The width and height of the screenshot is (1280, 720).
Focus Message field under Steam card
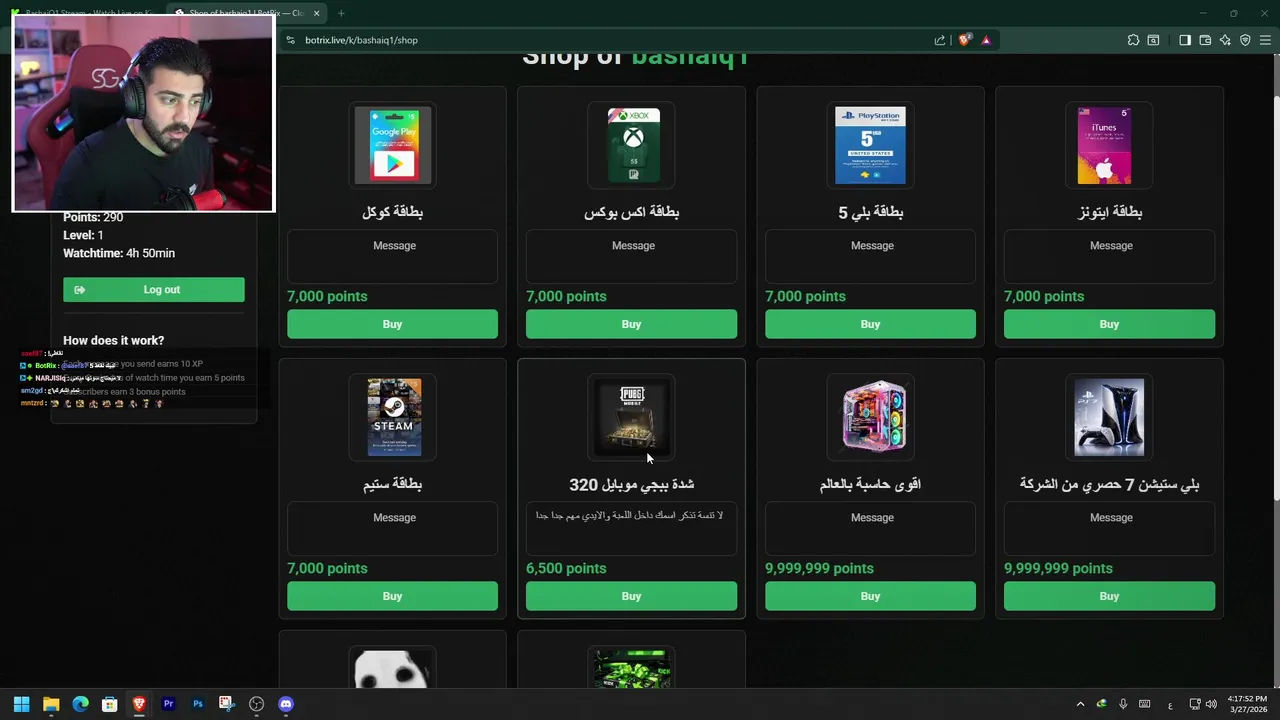392,528
